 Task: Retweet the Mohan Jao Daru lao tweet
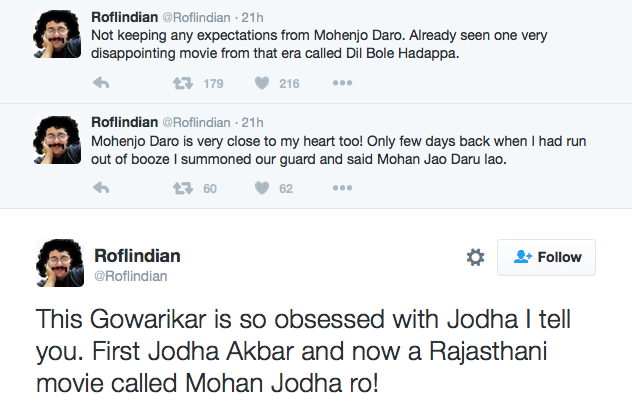[x=181, y=187]
